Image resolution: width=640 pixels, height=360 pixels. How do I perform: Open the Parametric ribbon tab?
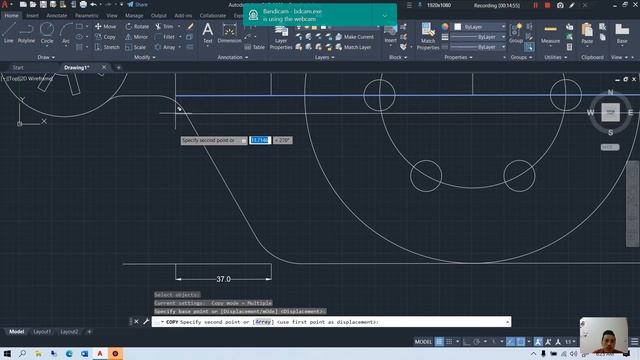point(87,16)
